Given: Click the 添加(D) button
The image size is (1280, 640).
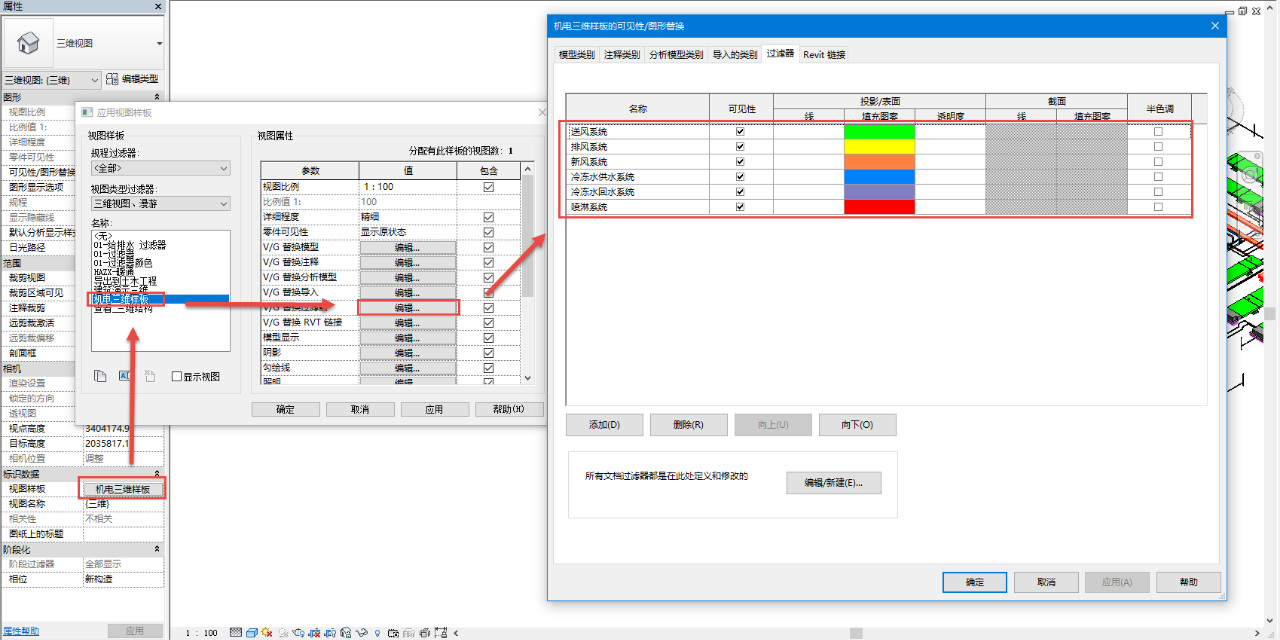Looking at the screenshot, I should (x=604, y=425).
